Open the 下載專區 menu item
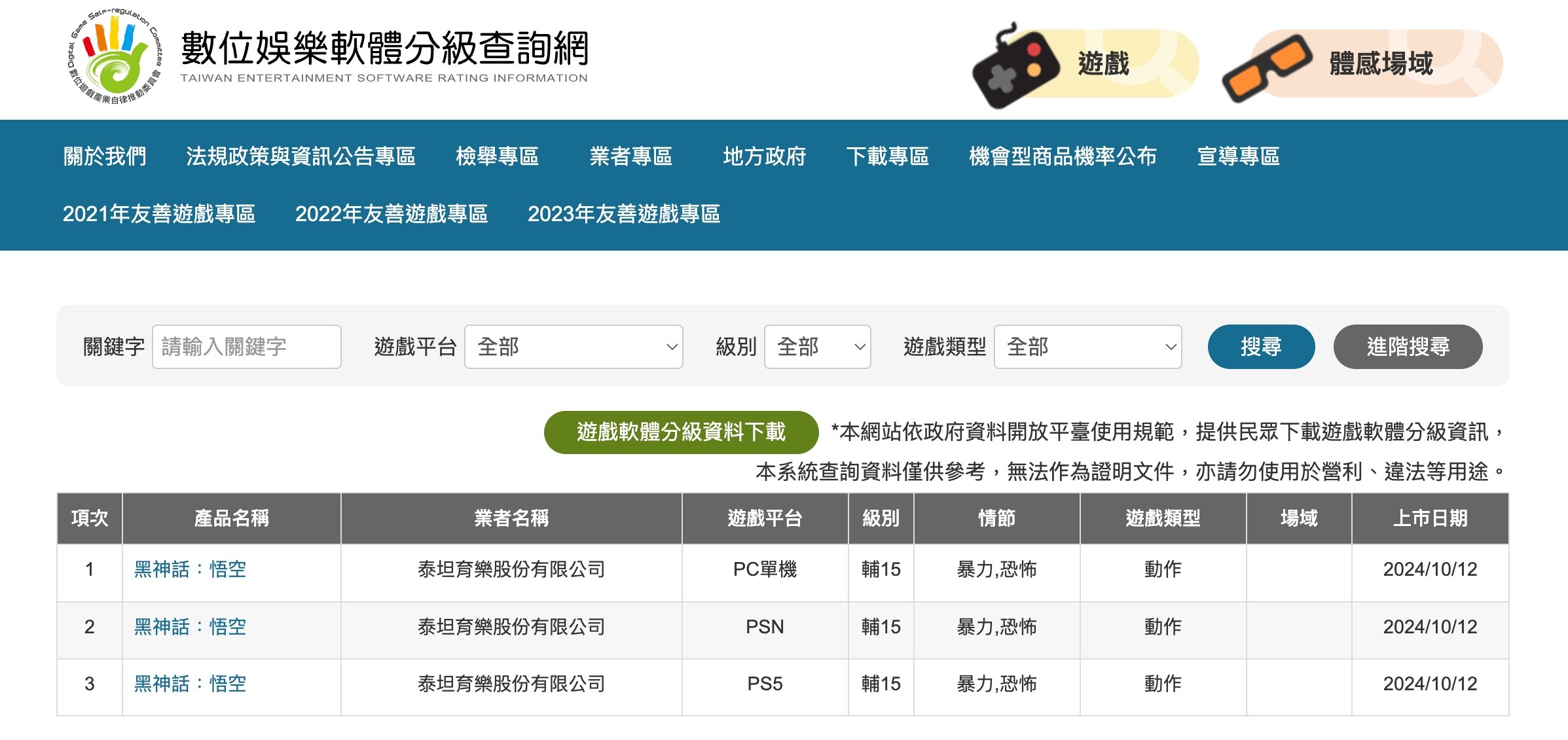The height and width of the screenshot is (740, 1568). [x=888, y=156]
